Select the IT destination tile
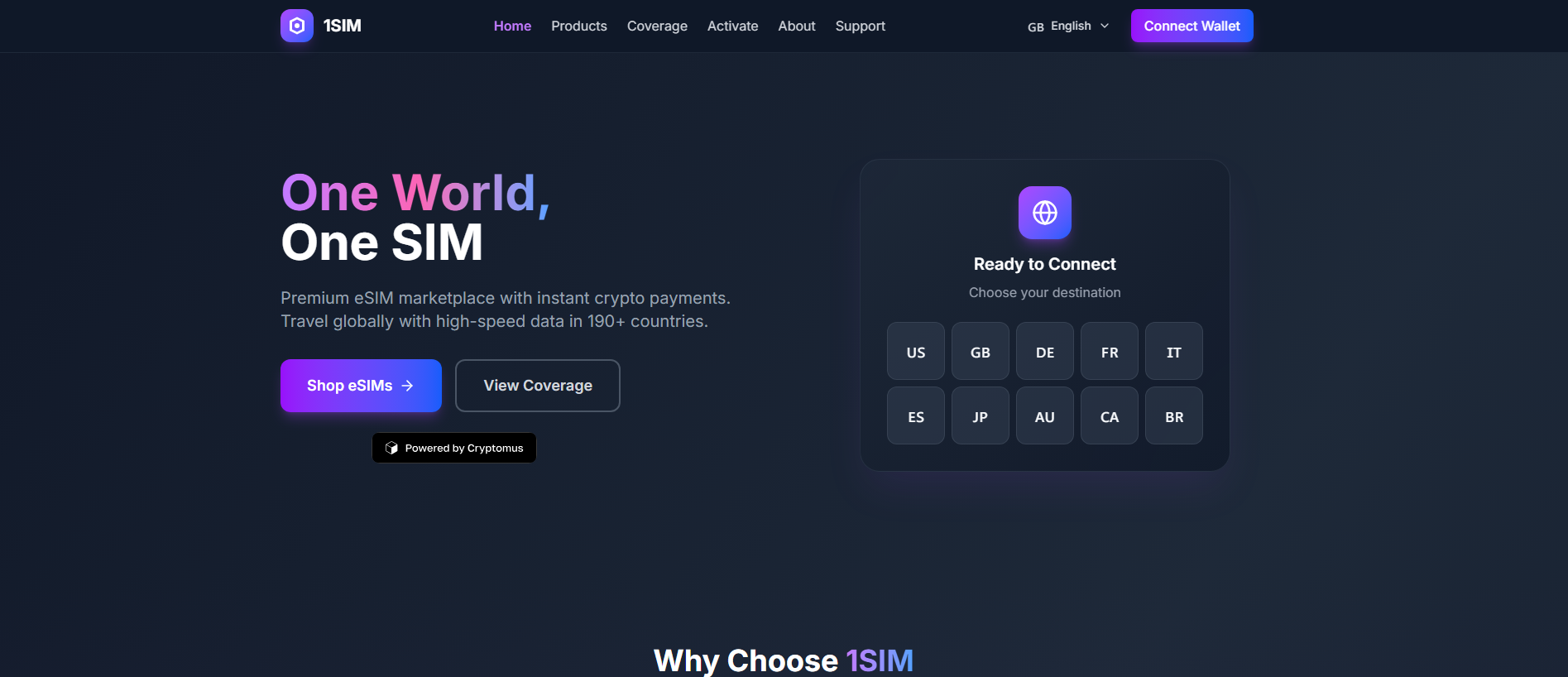 (1174, 351)
